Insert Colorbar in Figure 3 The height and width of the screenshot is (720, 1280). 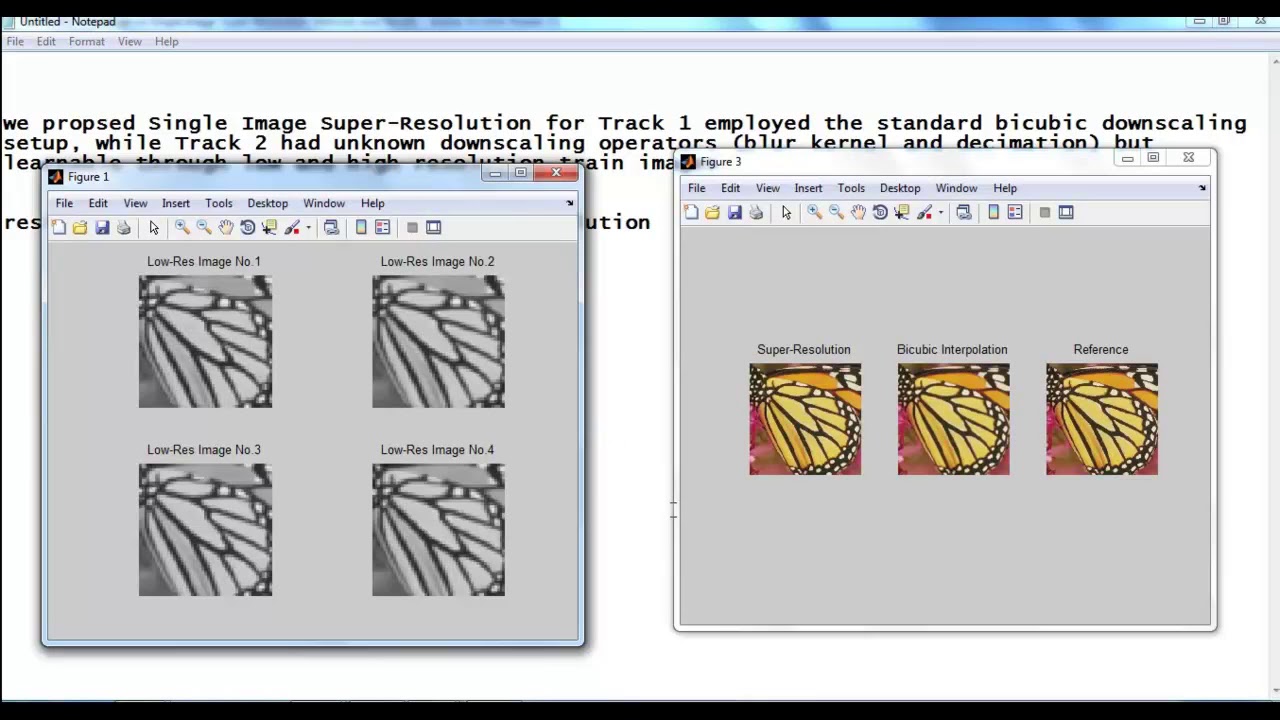click(993, 212)
